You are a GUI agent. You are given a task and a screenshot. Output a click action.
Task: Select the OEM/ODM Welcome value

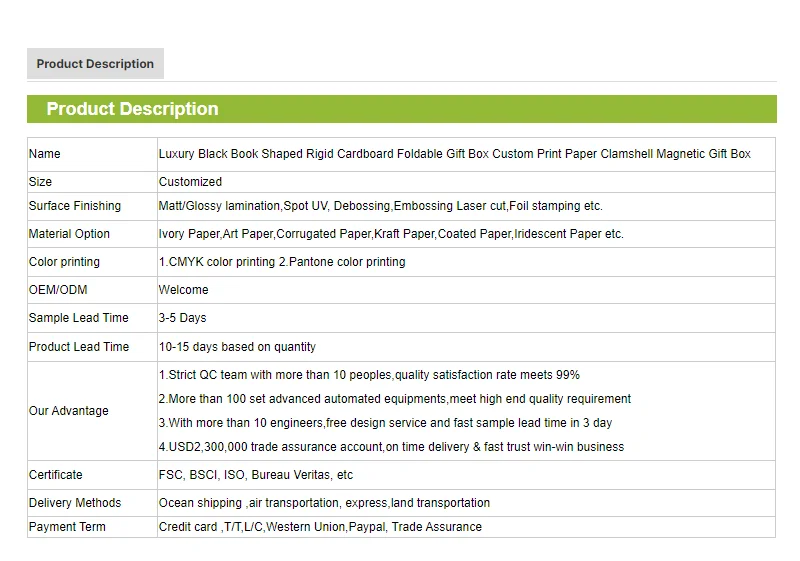[183, 290]
